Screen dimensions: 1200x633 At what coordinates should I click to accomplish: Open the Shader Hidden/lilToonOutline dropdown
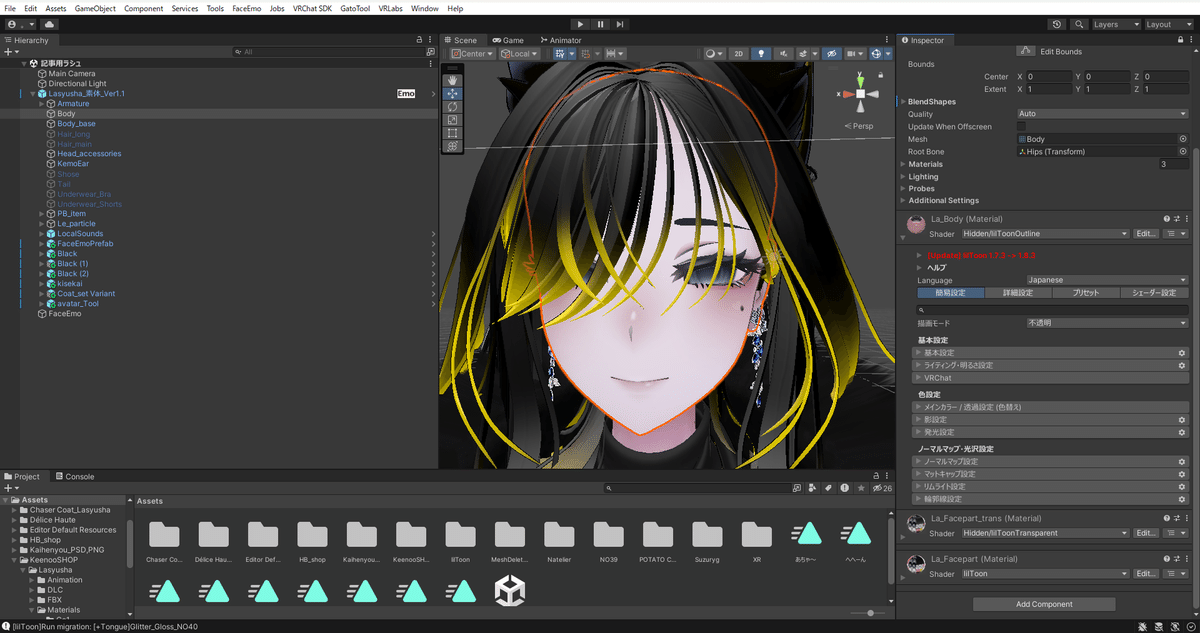(1045, 233)
